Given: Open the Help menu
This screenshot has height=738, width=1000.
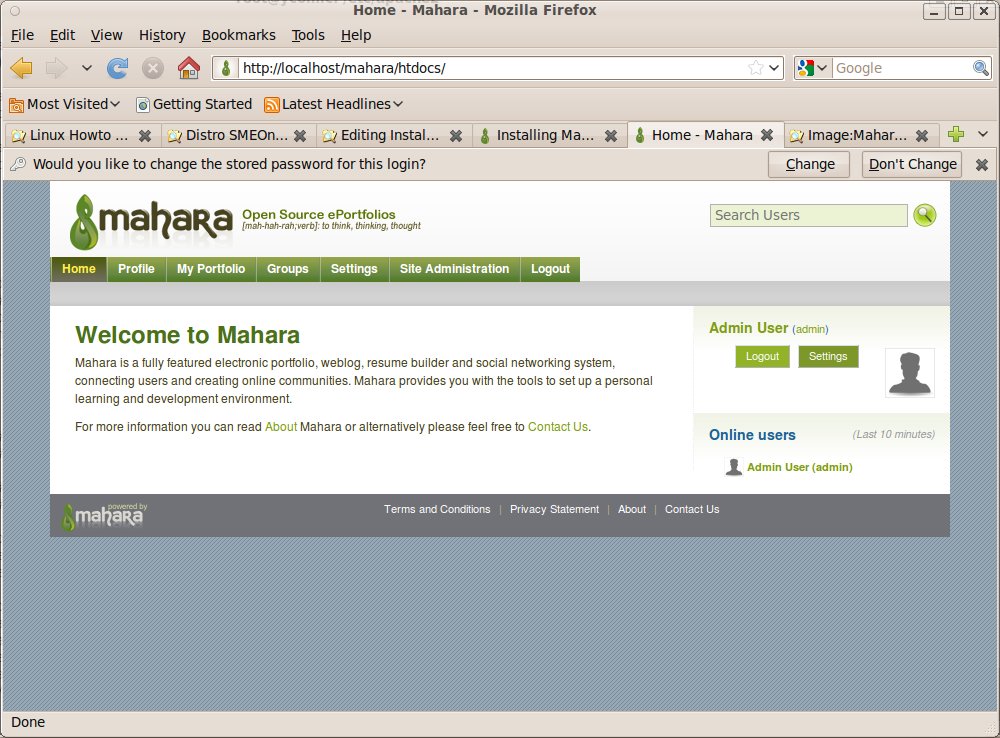Looking at the screenshot, I should (x=356, y=35).
